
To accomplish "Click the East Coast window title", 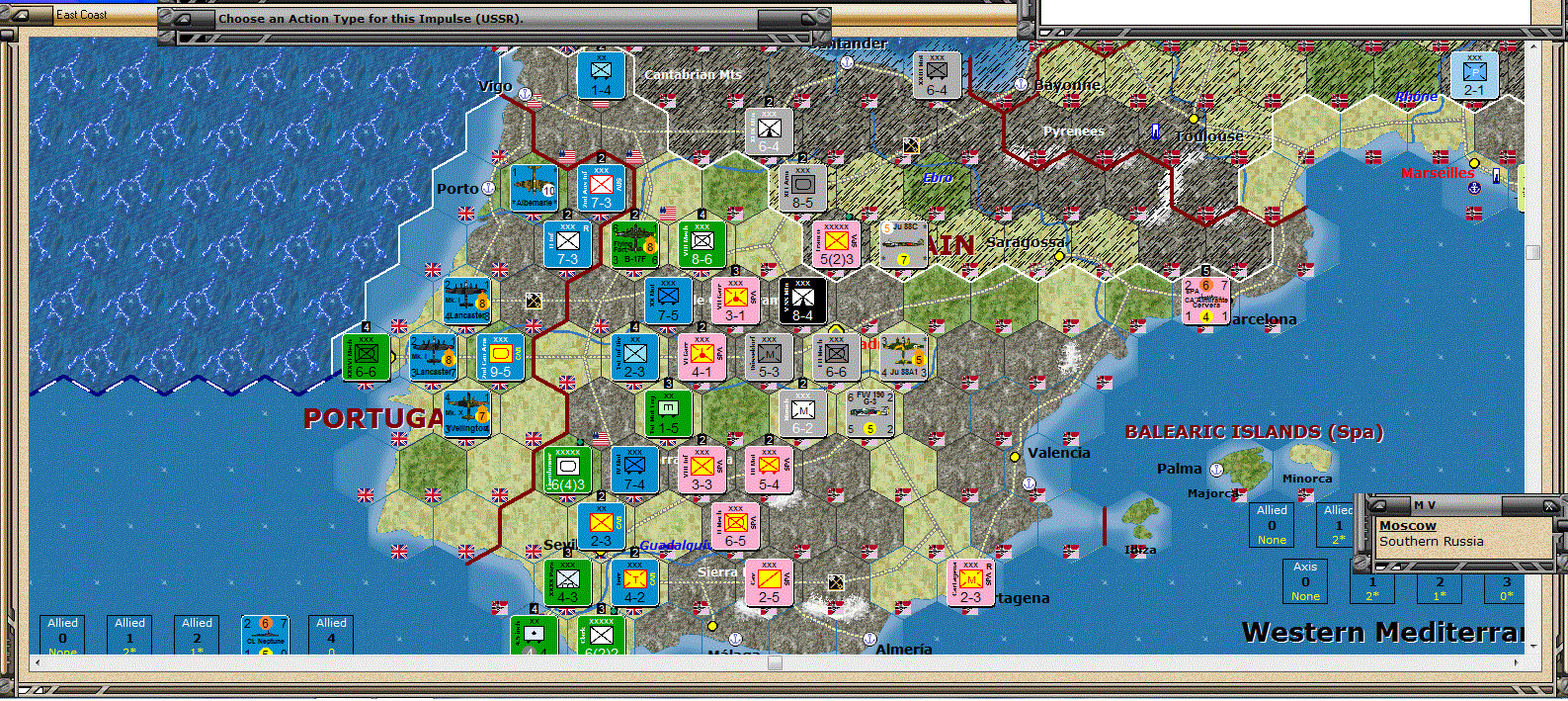I will (x=81, y=15).
